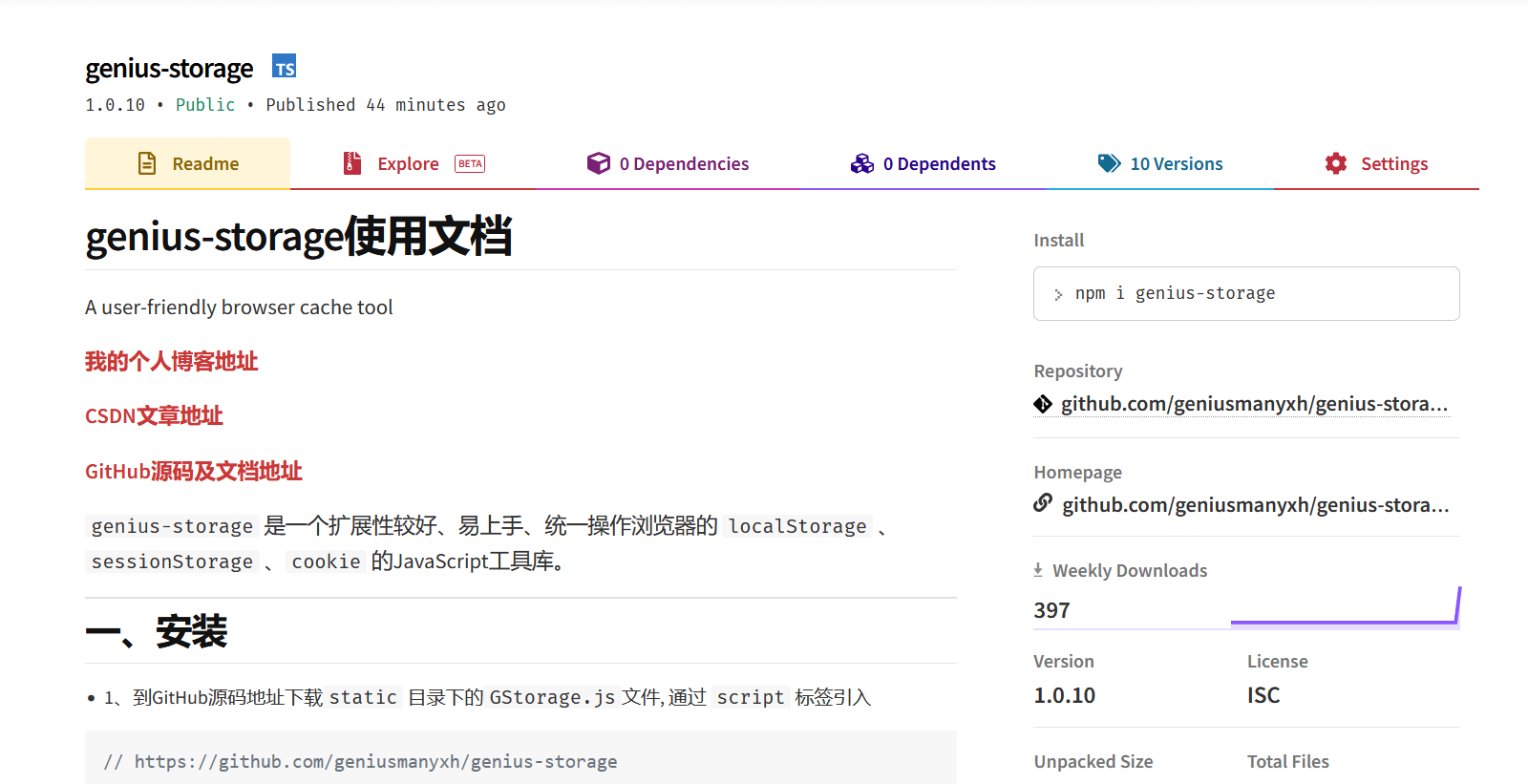Click the Repository label

tap(1078, 371)
